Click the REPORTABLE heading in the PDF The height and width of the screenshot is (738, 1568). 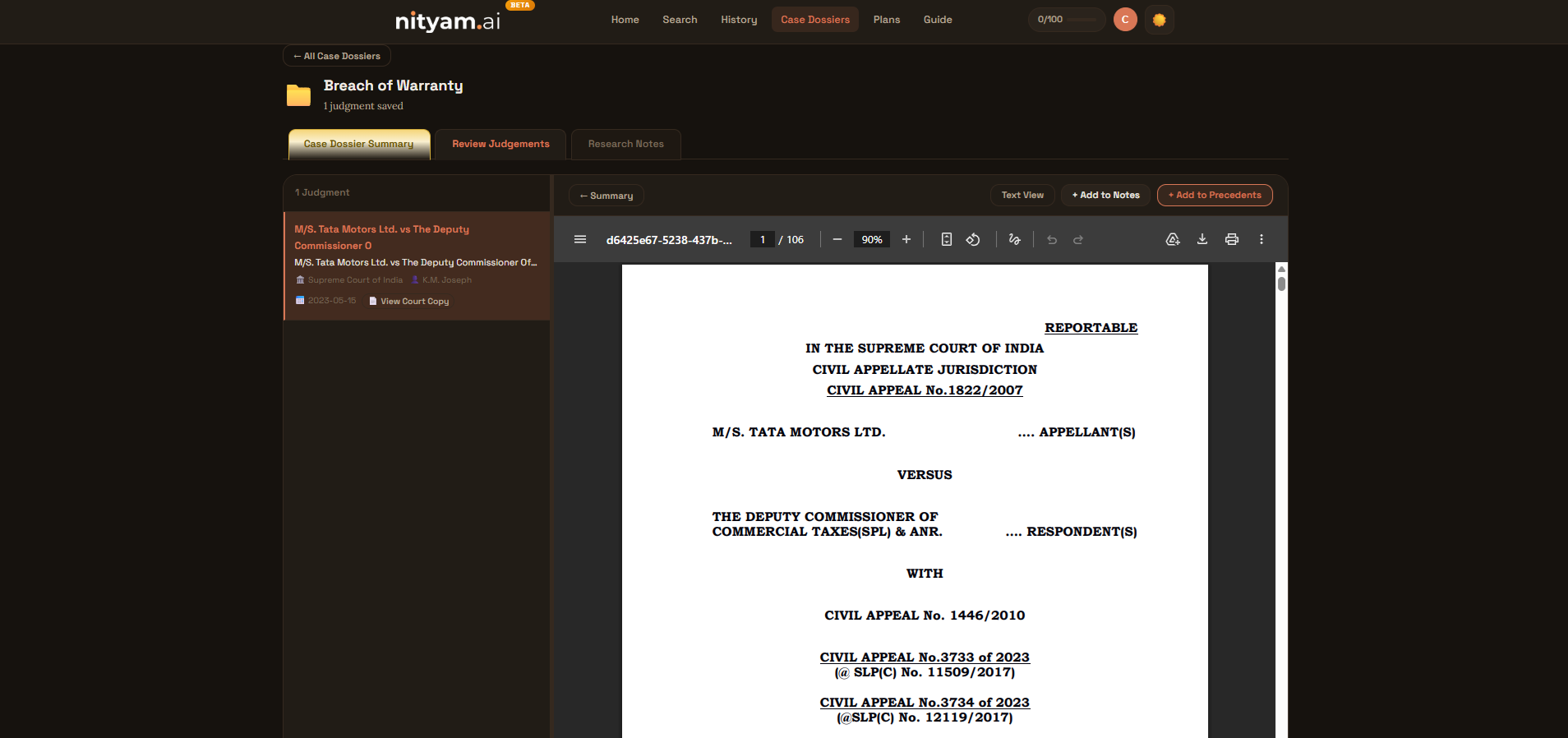[1091, 328]
